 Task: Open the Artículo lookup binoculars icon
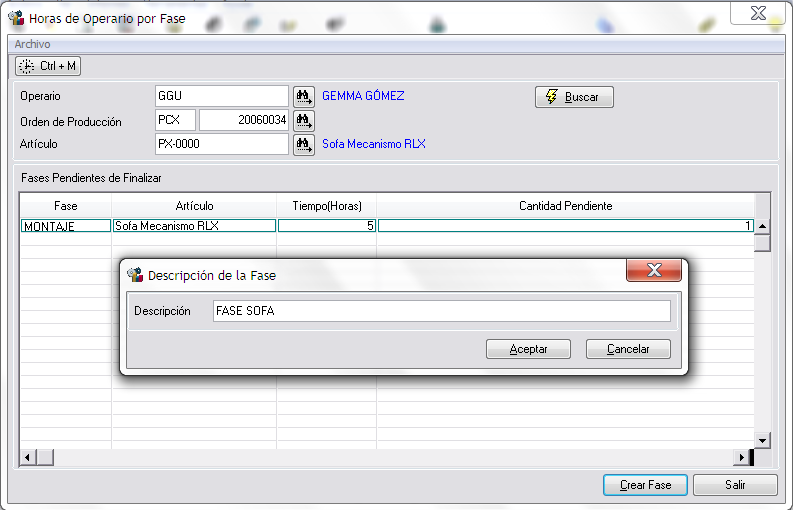coord(304,144)
